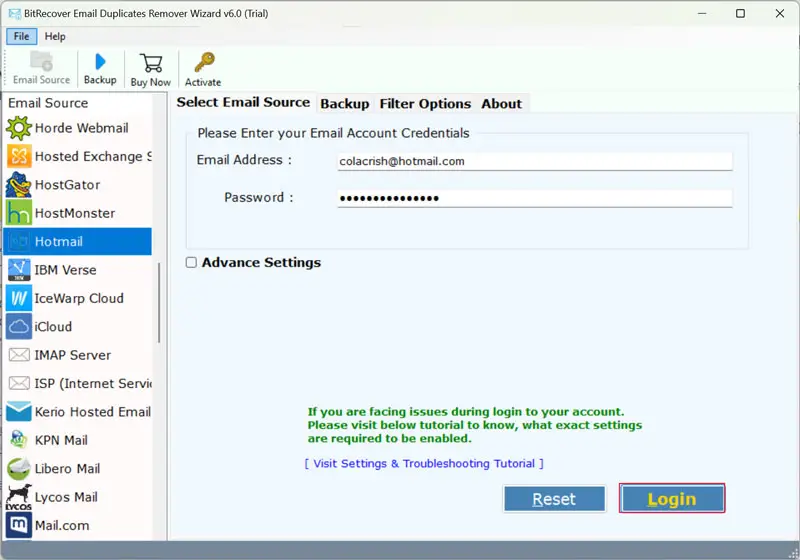Open the Help menu

(55, 36)
